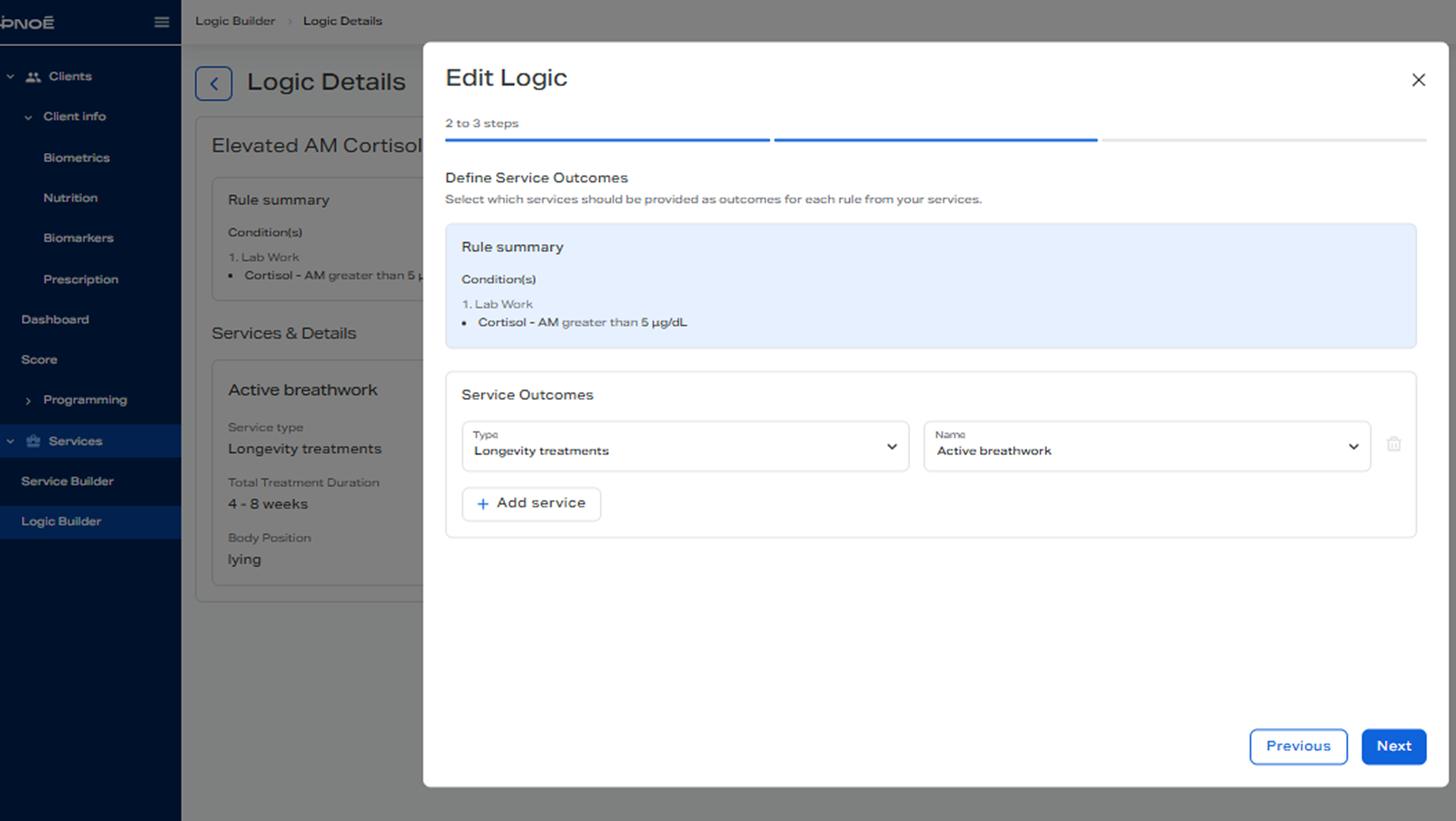Image resolution: width=1456 pixels, height=821 pixels.
Task: Click the Previous button
Action: tap(1298, 746)
